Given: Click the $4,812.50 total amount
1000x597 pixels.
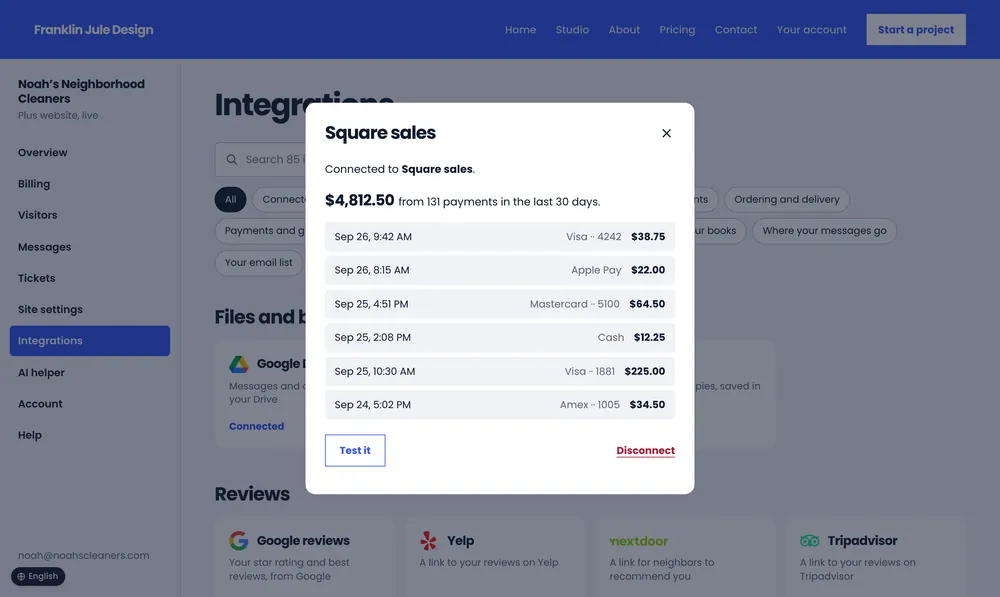Looking at the screenshot, I should 360,200.
